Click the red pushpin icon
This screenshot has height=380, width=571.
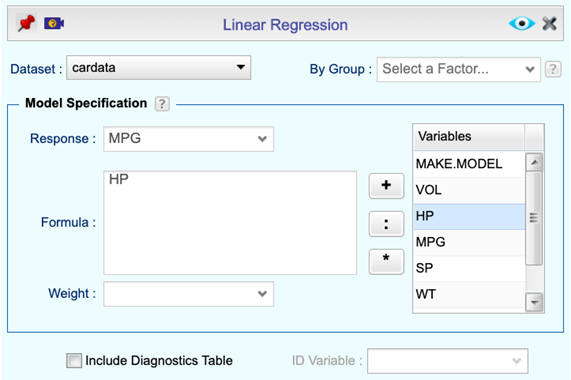(x=26, y=24)
